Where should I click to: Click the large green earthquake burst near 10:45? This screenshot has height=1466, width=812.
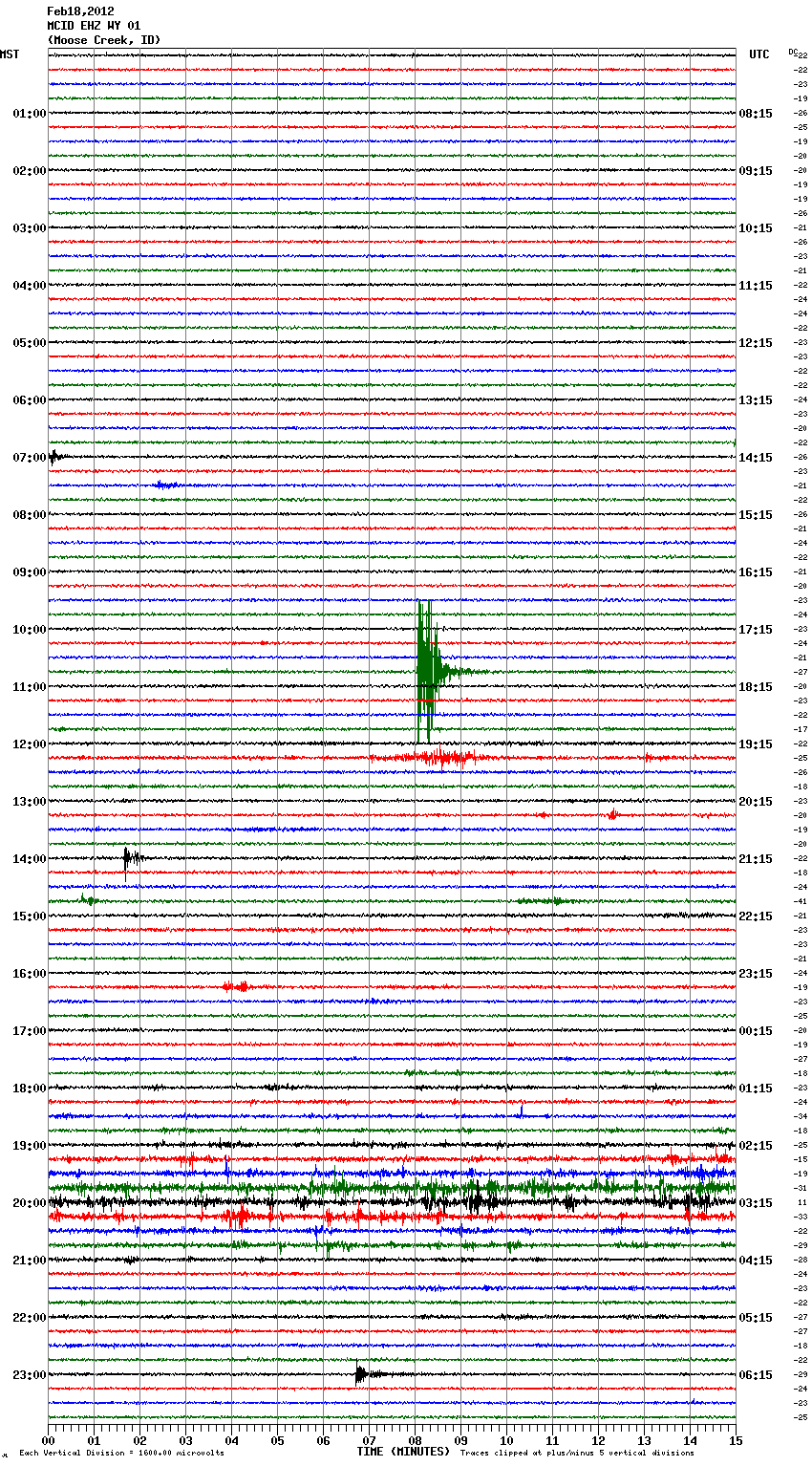coord(428,672)
